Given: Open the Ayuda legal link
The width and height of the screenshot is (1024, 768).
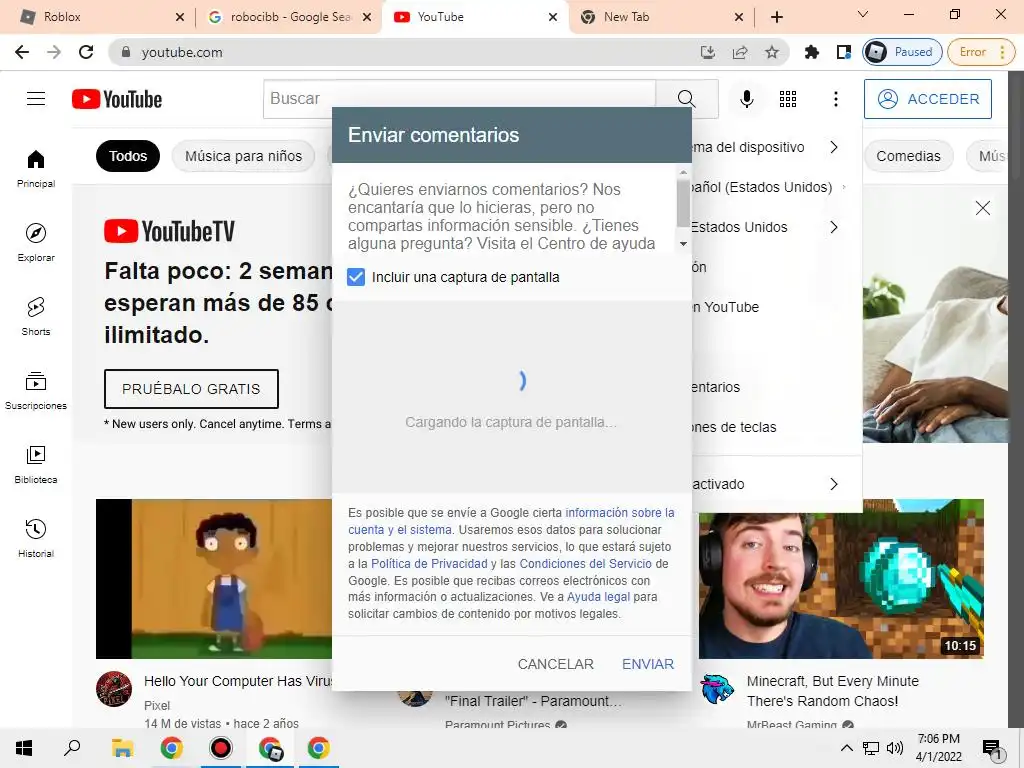Looking at the screenshot, I should (598, 597).
